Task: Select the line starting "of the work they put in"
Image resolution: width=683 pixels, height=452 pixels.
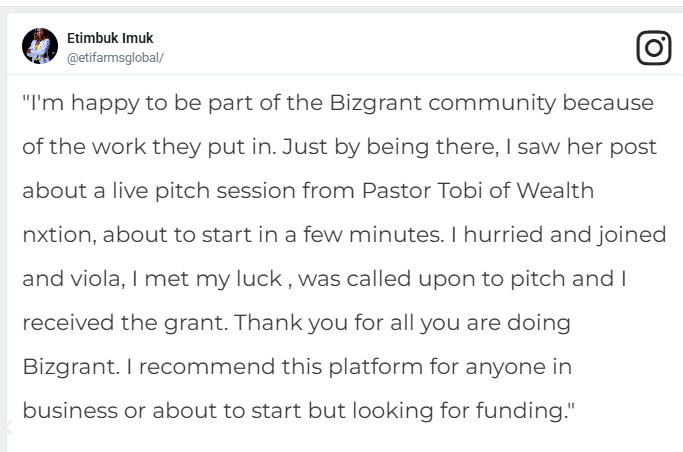Action: pyautogui.click(x=339, y=147)
